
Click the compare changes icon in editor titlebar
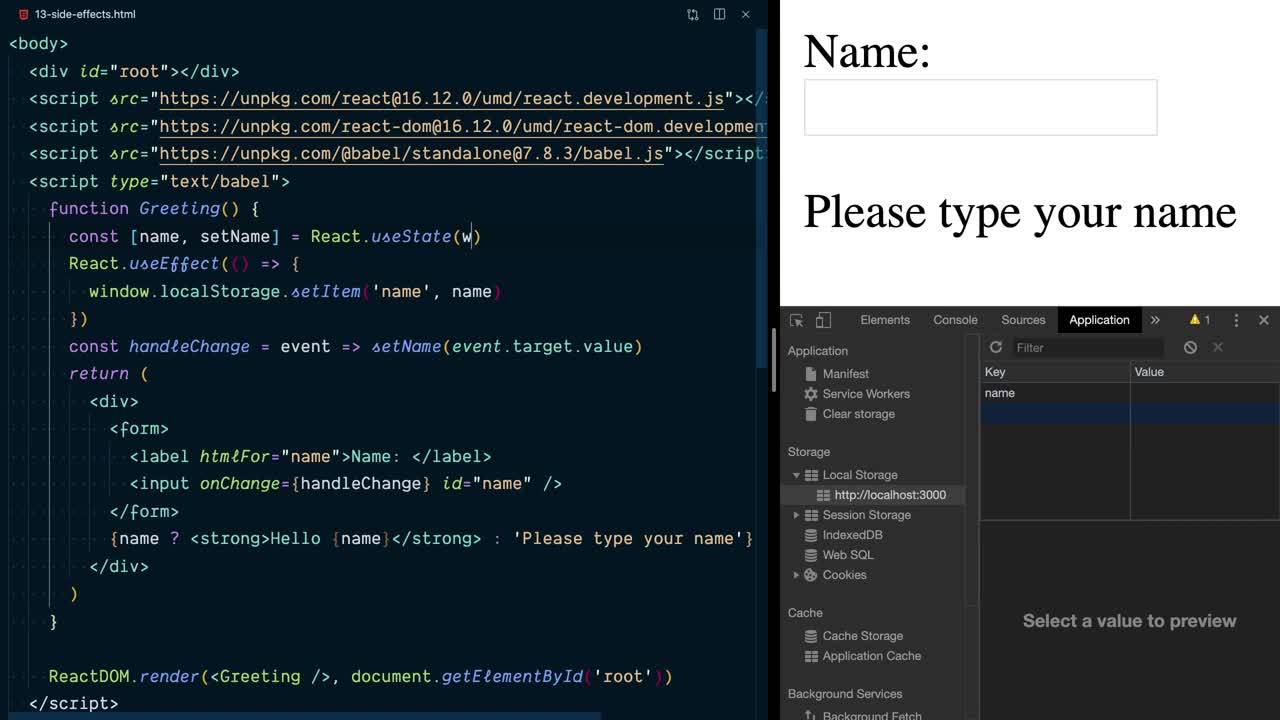pyautogui.click(x=691, y=14)
